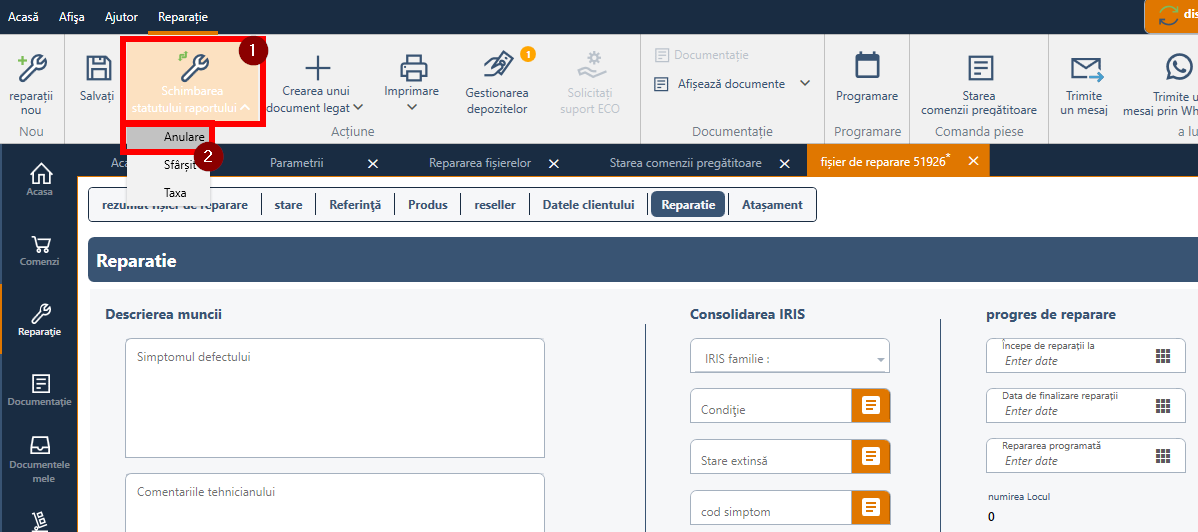
Task: Switch to the Reparație ribbon tab
Action: click(183, 17)
